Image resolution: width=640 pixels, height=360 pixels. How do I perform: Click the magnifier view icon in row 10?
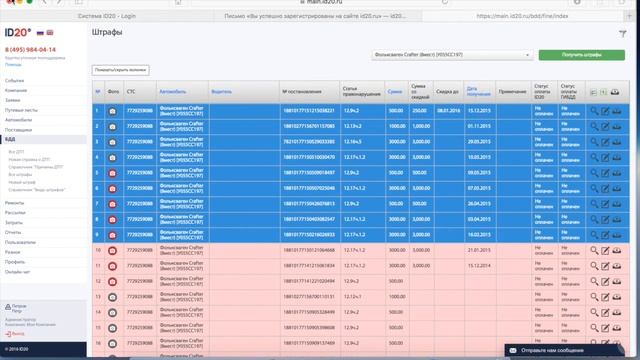pos(594,251)
